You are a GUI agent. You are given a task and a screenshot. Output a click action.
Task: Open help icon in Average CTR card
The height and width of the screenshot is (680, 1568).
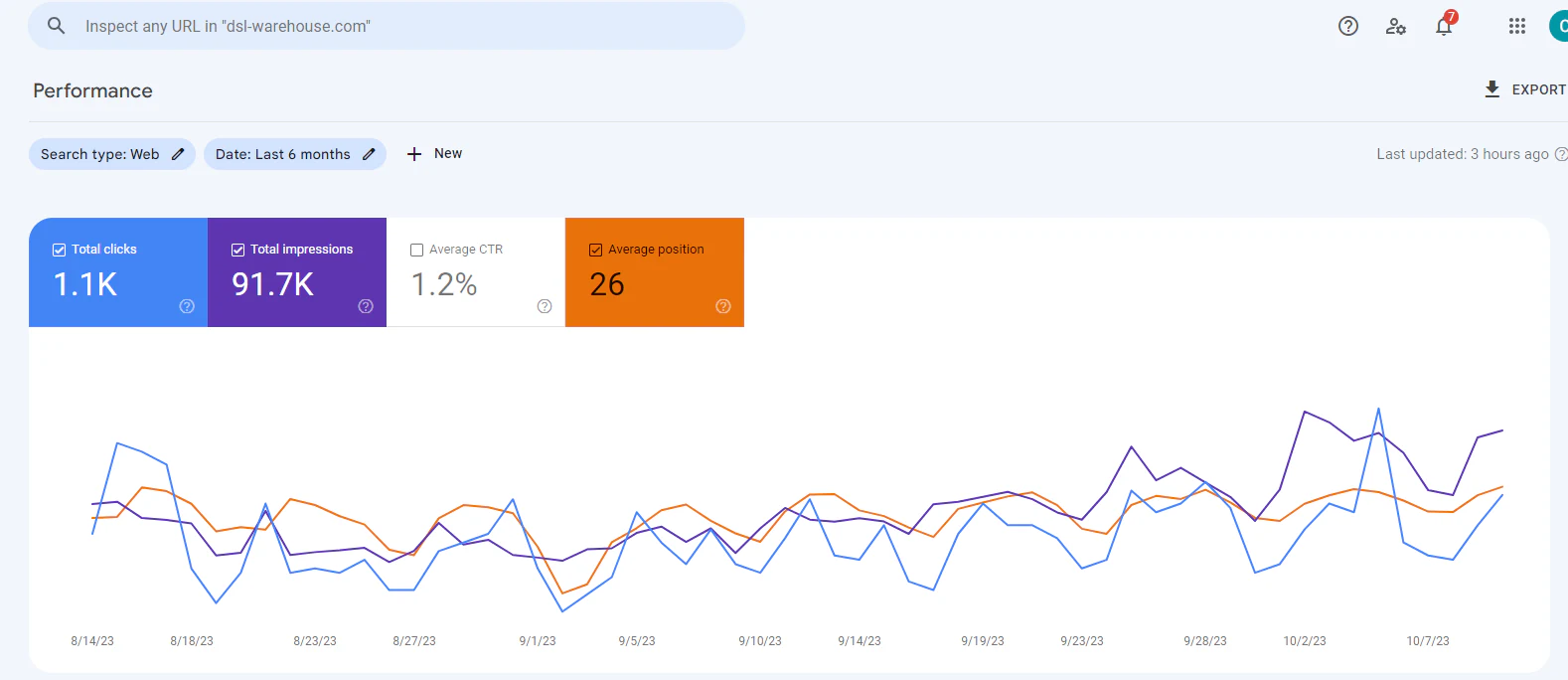pyautogui.click(x=545, y=306)
